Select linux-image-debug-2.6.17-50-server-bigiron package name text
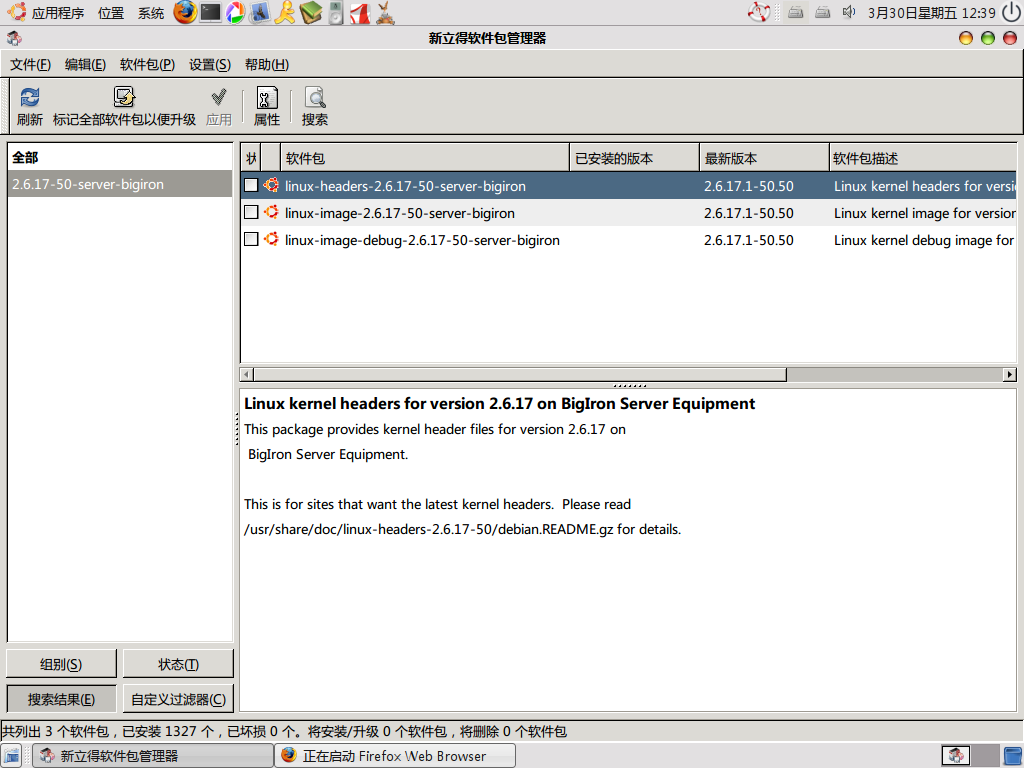The width and height of the screenshot is (1024, 768). pyautogui.click(x=422, y=240)
